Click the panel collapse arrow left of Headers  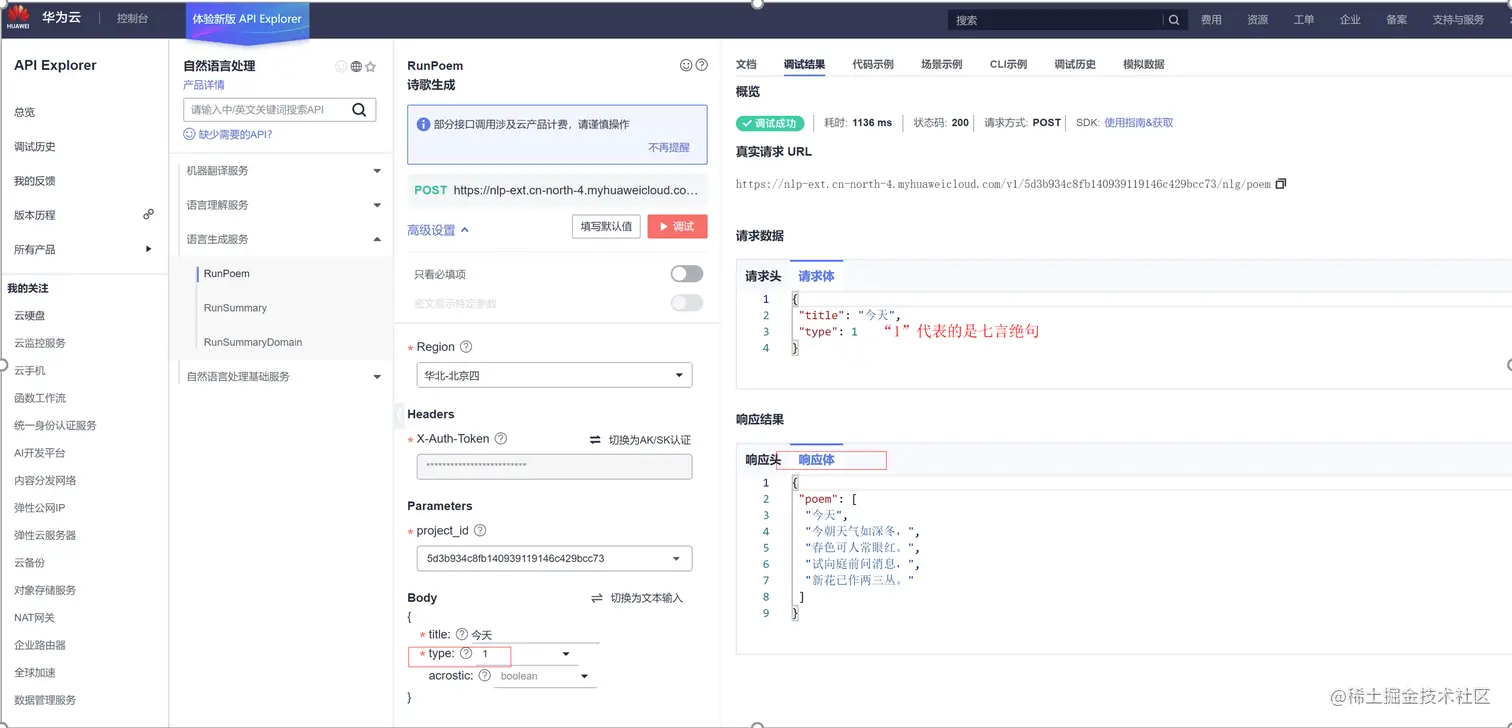[x=399, y=414]
